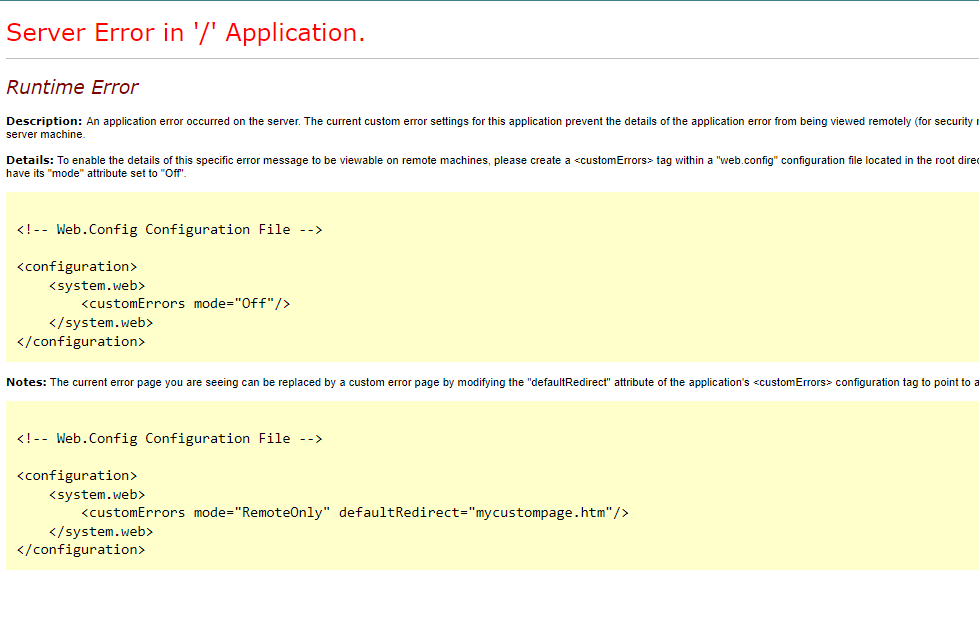Click '</configuration>' closing tag in first code block
Image resolution: width=979 pixels, height=620 pixels.
[81, 342]
